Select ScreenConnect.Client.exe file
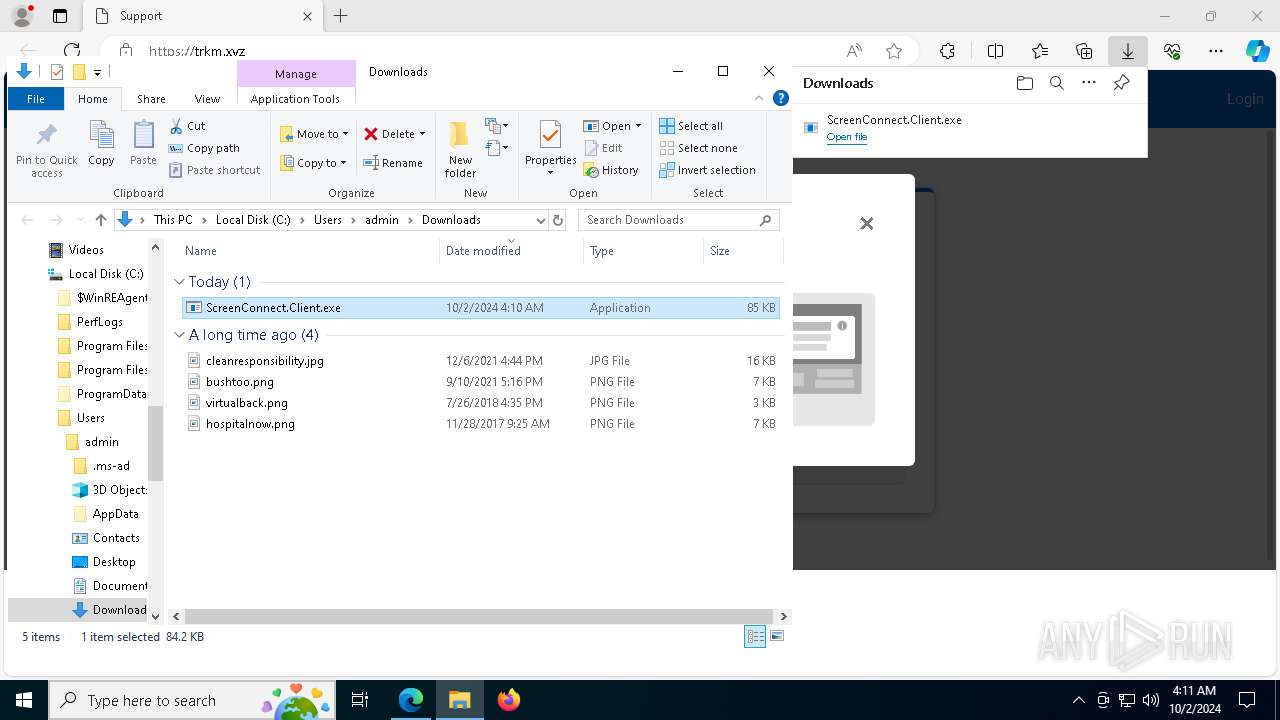The image size is (1280, 720). [x=481, y=308]
